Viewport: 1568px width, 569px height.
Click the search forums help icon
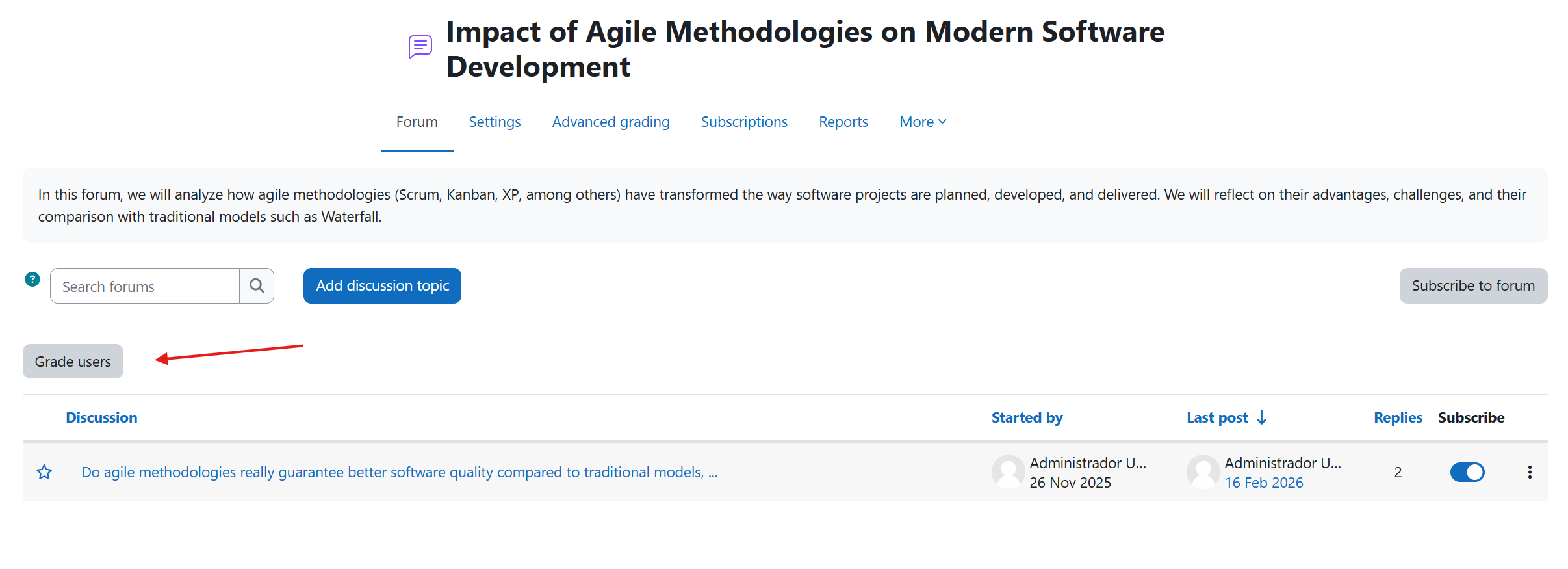click(x=32, y=280)
